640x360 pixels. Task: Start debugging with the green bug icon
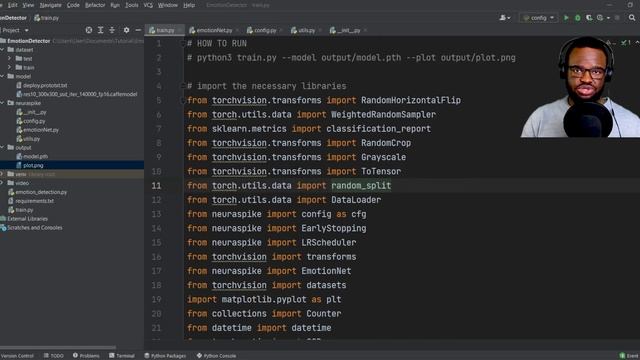pyautogui.click(x=578, y=18)
